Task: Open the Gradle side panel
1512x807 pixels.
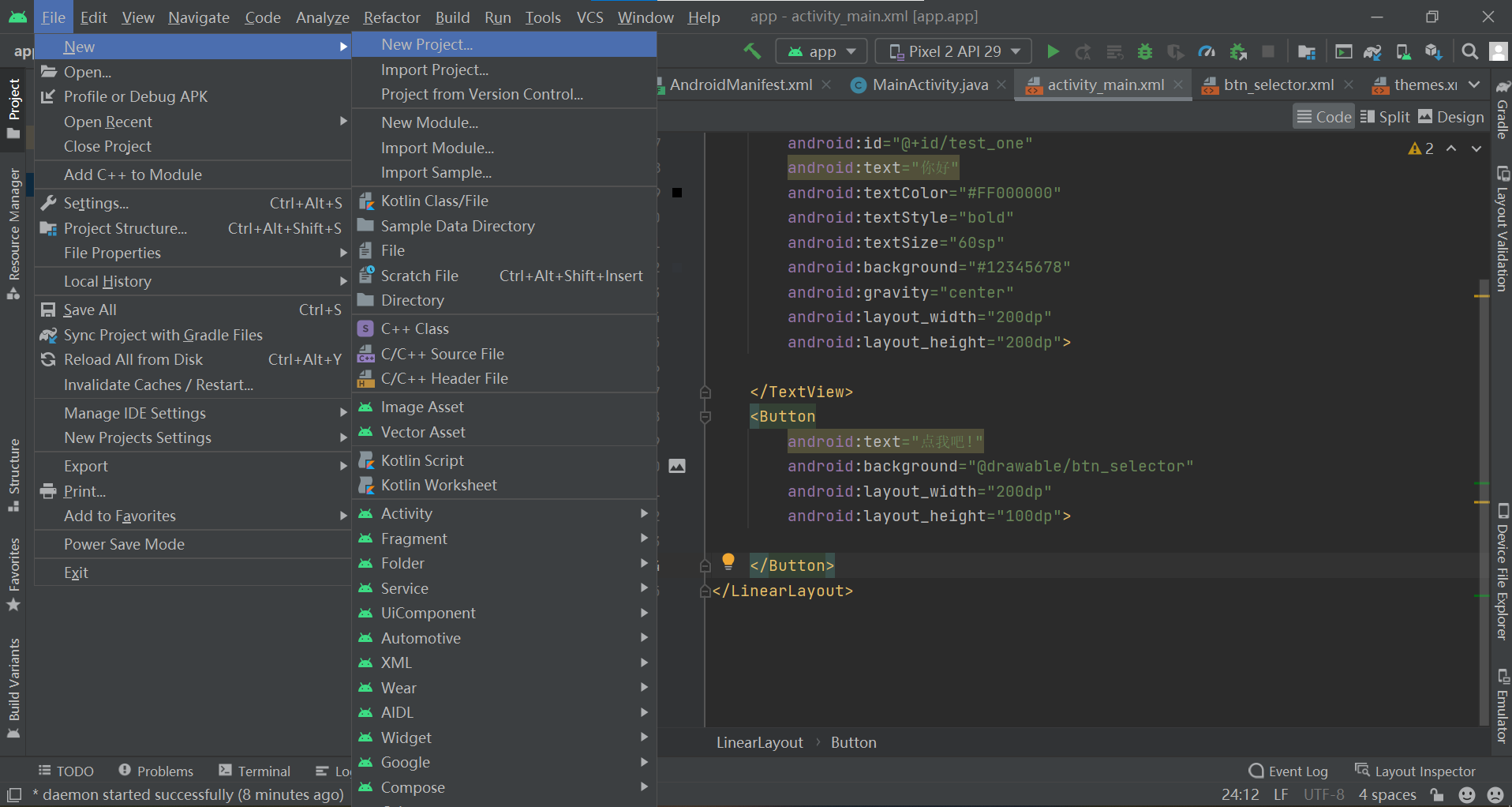Action: pos(1503,110)
